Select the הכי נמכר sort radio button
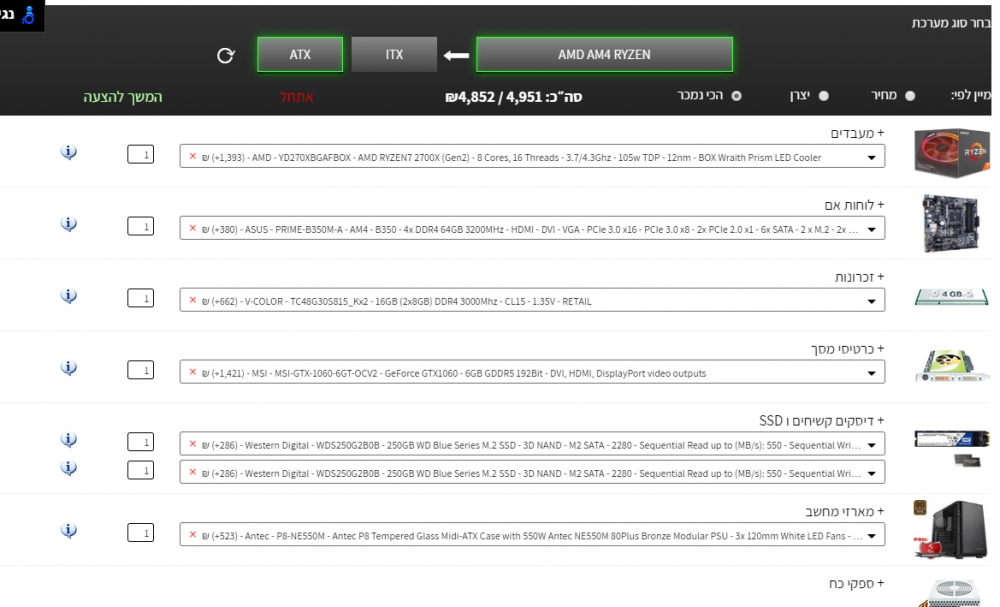The height and width of the screenshot is (607, 1000). (737, 96)
